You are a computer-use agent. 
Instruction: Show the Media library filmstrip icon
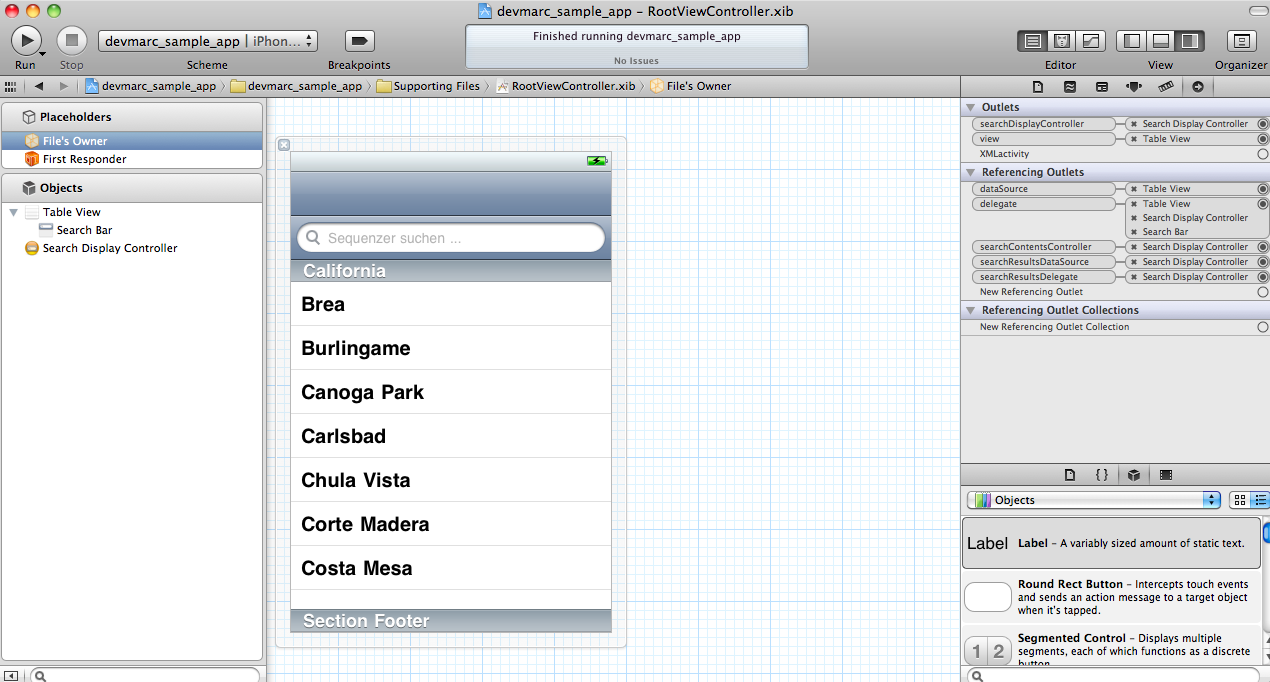point(1166,475)
